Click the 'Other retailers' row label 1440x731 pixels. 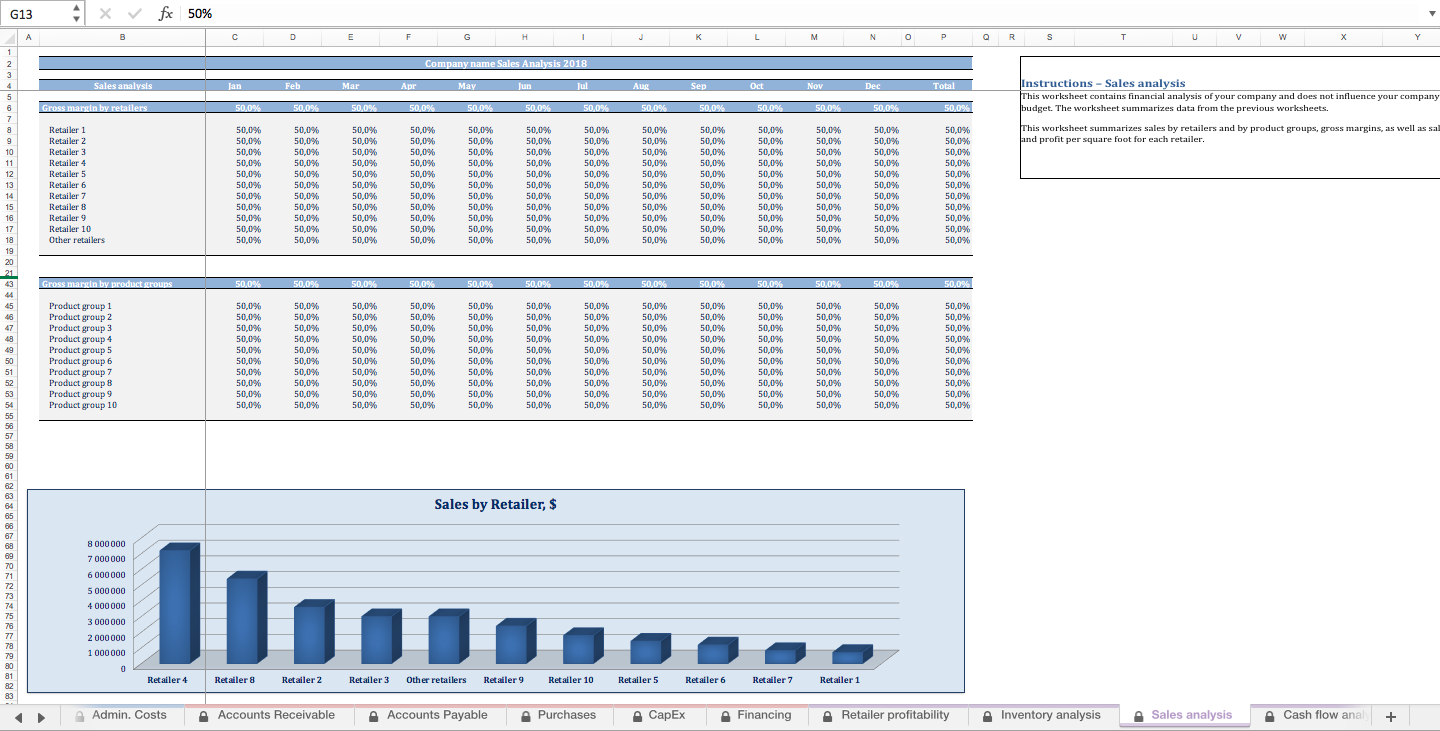coord(77,240)
